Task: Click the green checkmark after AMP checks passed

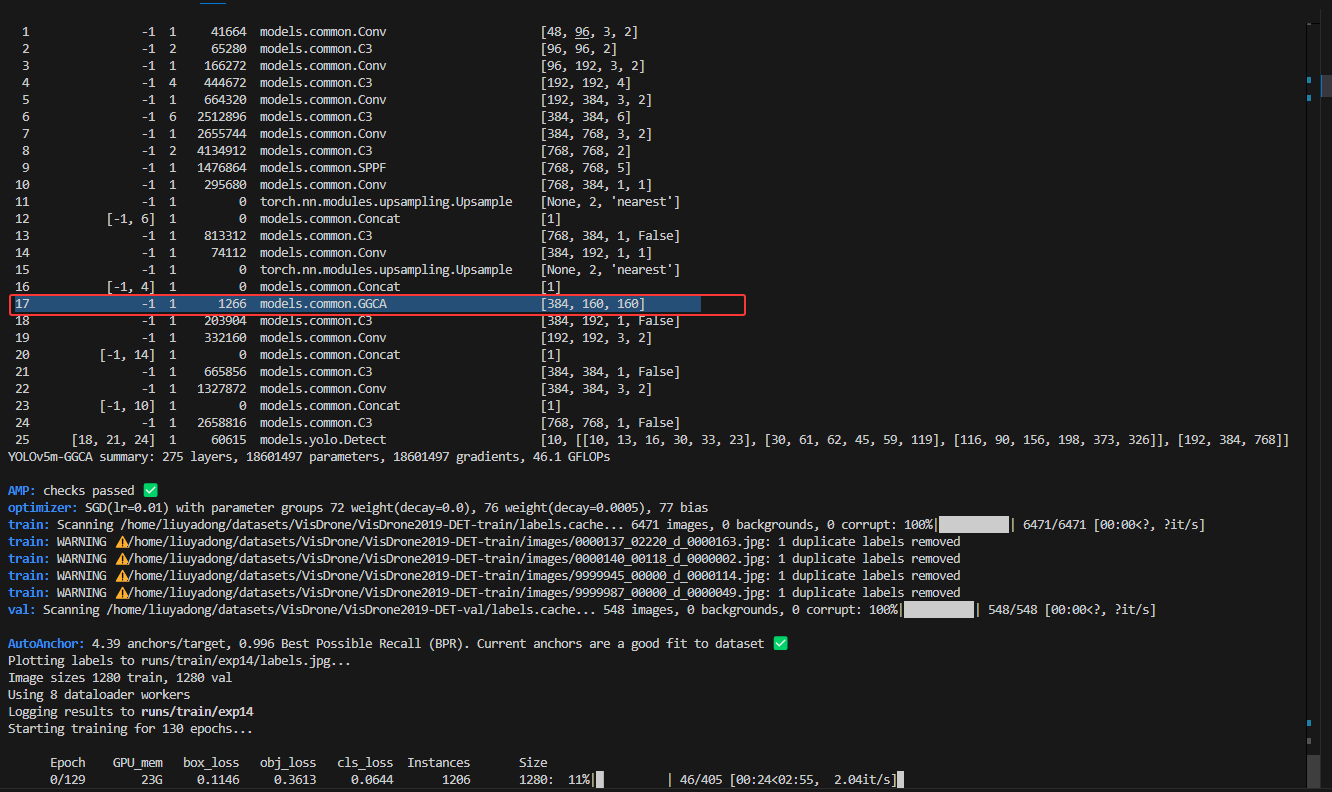Action: point(148,490)
